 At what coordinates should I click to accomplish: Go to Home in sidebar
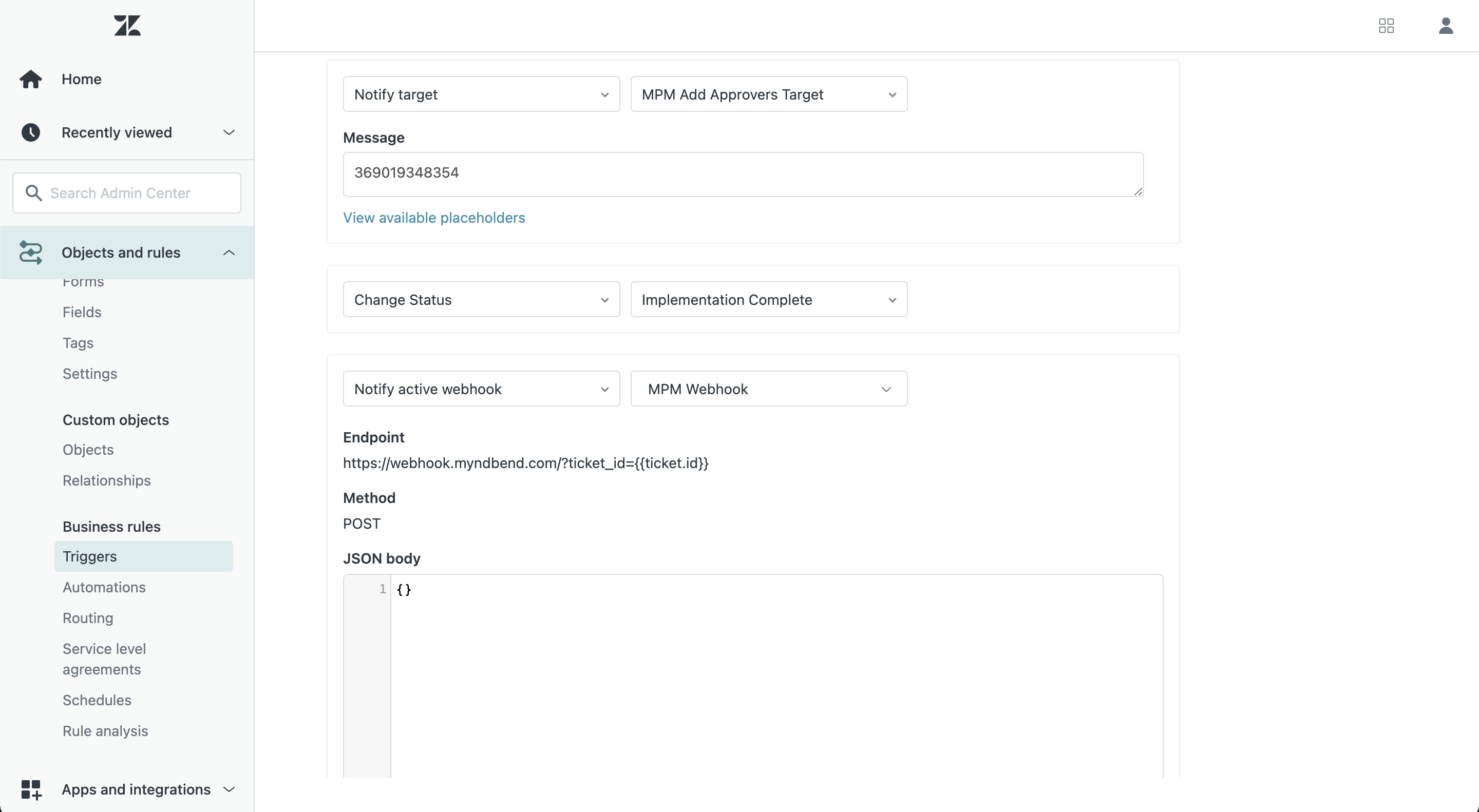pyautogui.click(x=82, y=79)
